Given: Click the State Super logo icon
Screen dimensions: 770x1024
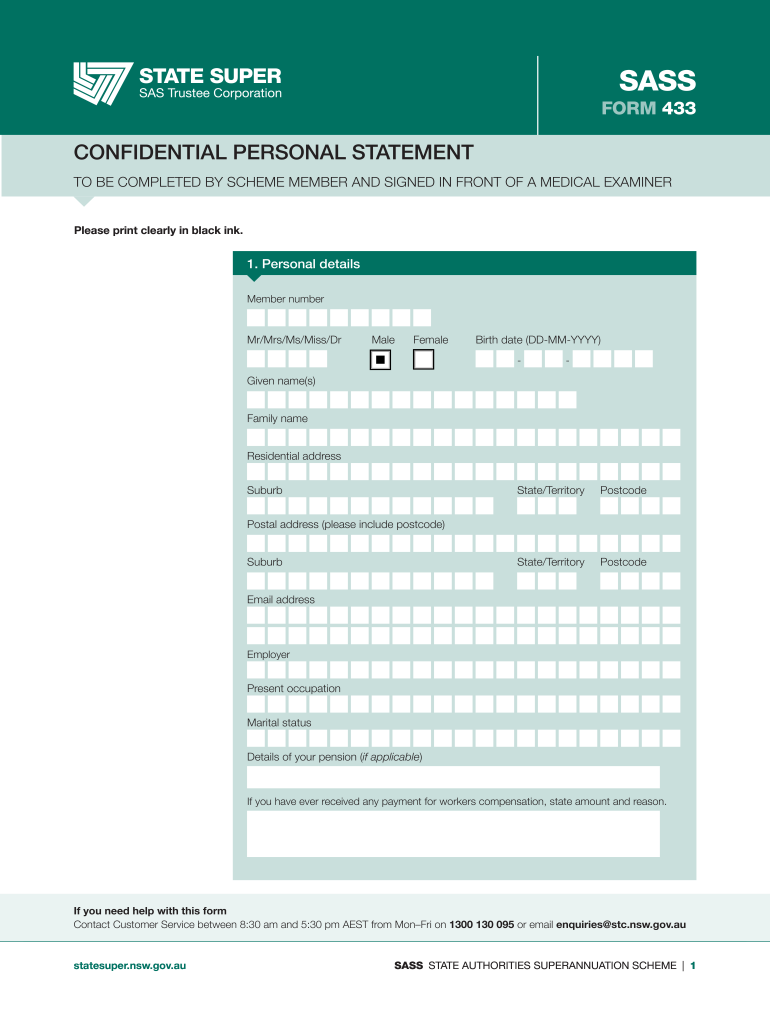Looking at the screenshot, I should tap(102, 84).
